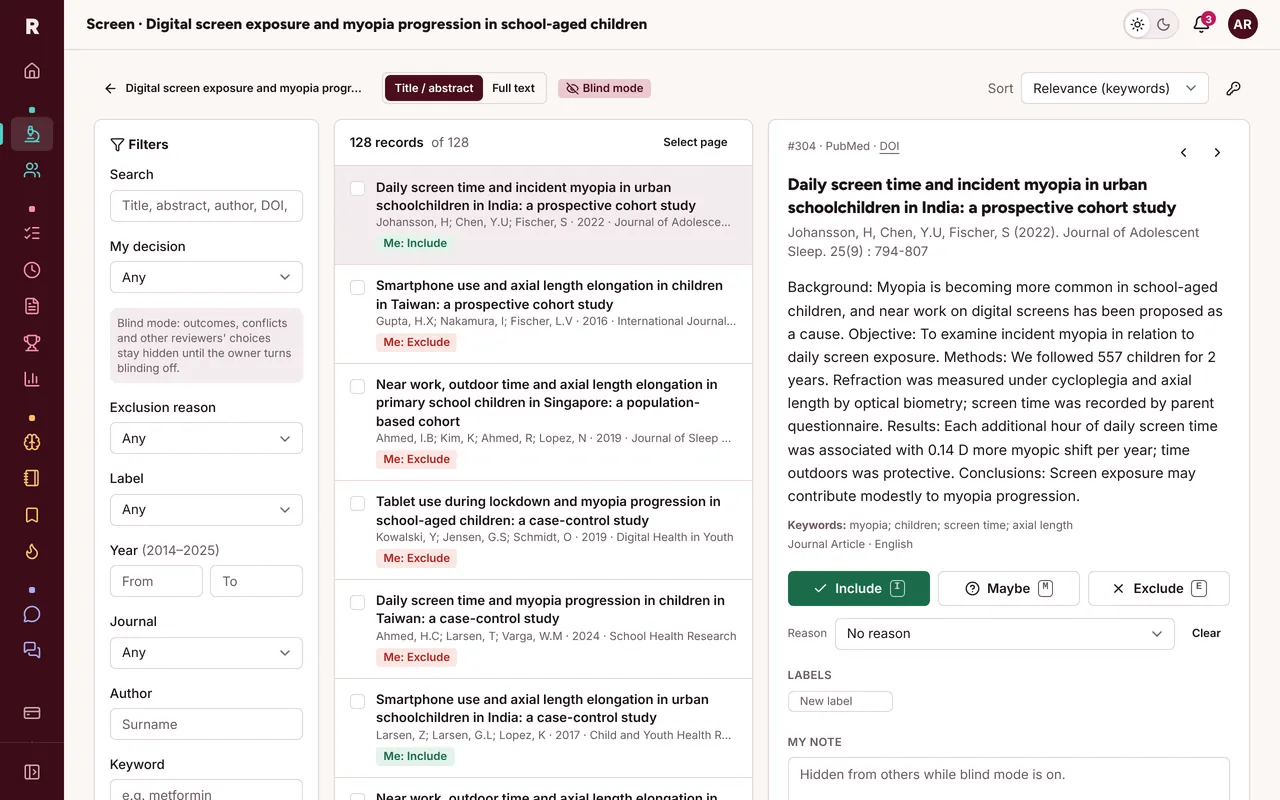The height and width of the screenshot is (800, 1280).
Task: Open the bookmark sidebar icon
Action: [32, 515]
